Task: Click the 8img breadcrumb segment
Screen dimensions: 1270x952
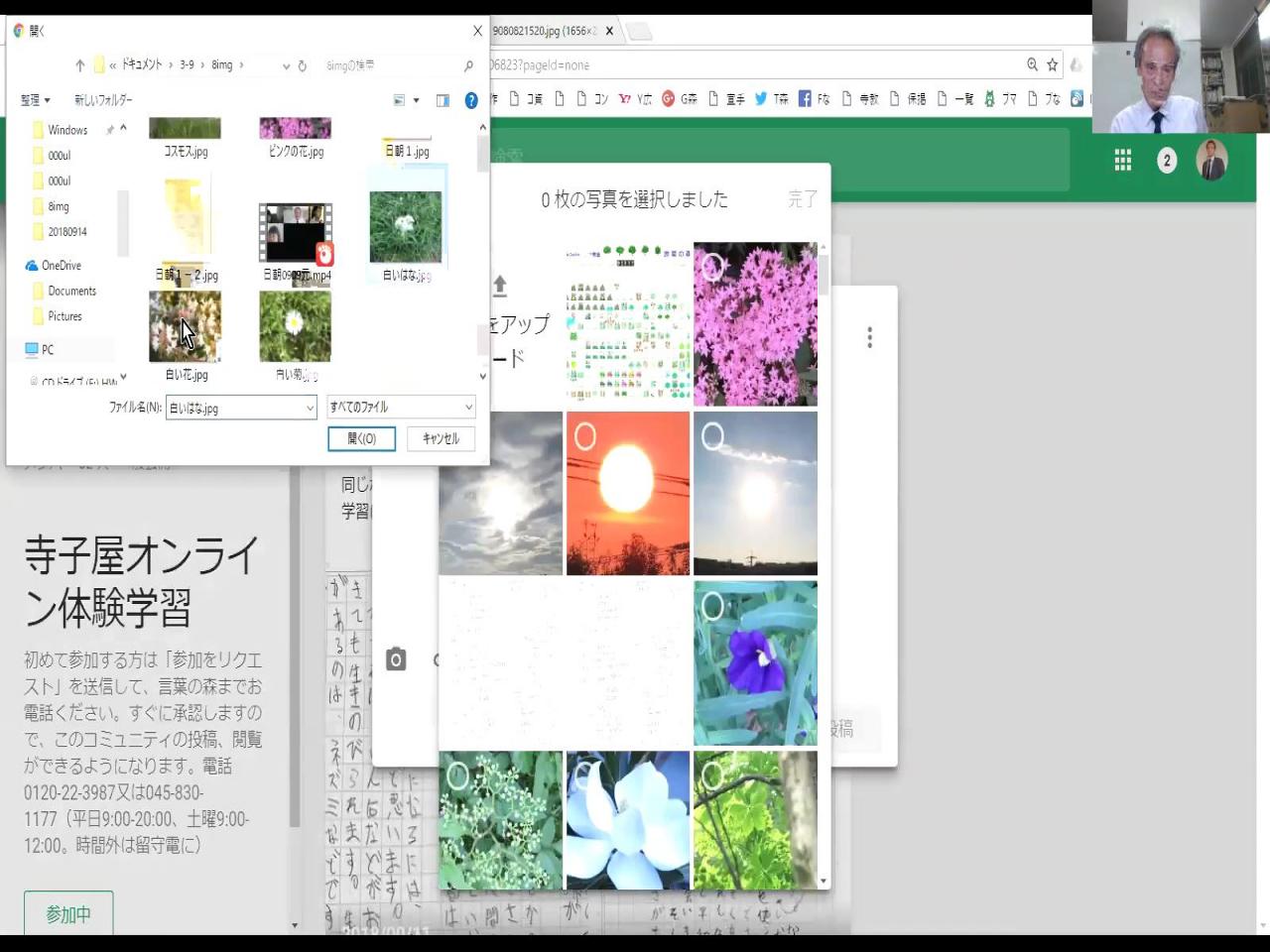Action: click(x=222, y=65)
